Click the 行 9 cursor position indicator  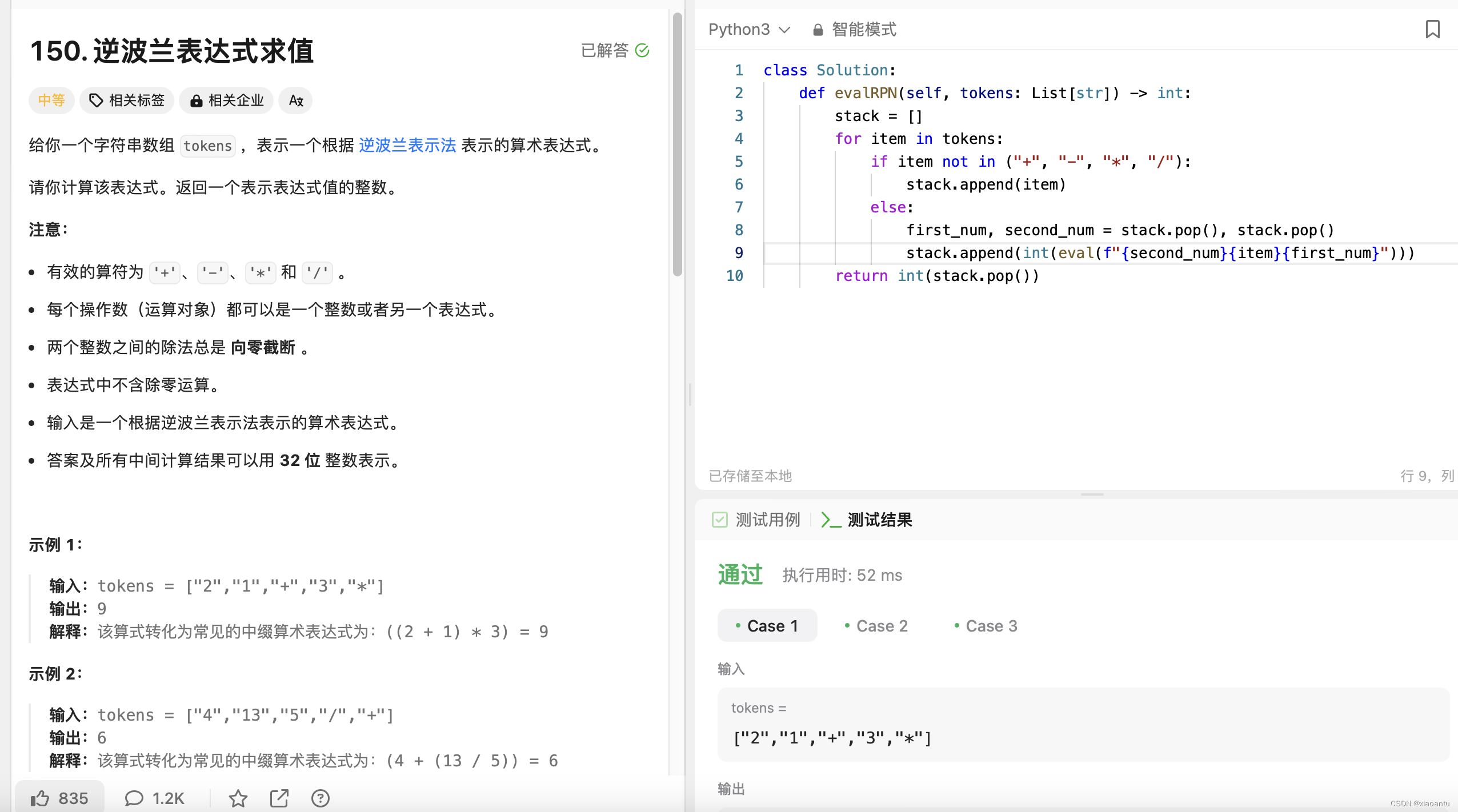click(1427, 476)
